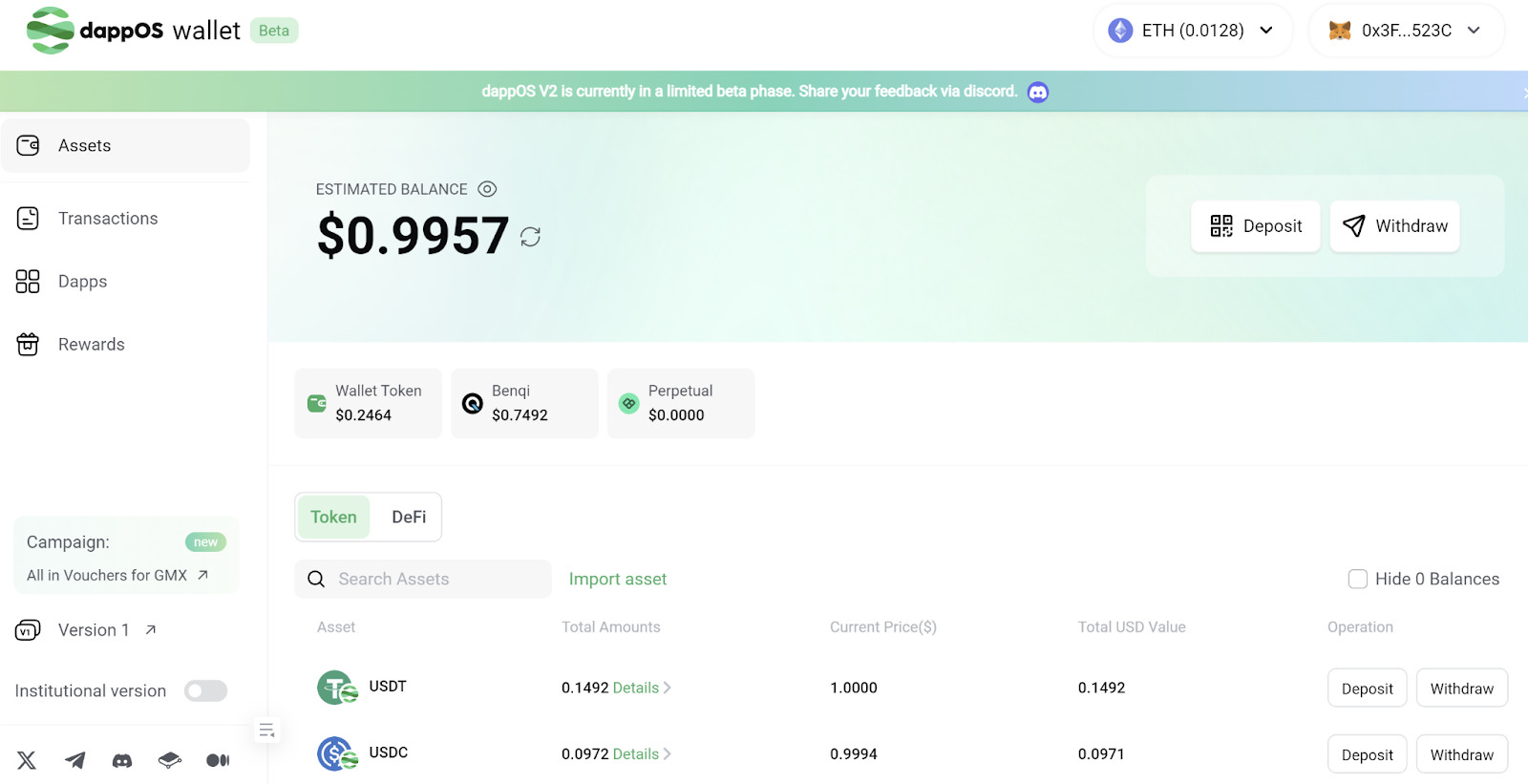This screenshot has width=1528, height=784.
Task: Click the USDC price 0.9994
Action: tap(854, 754)
